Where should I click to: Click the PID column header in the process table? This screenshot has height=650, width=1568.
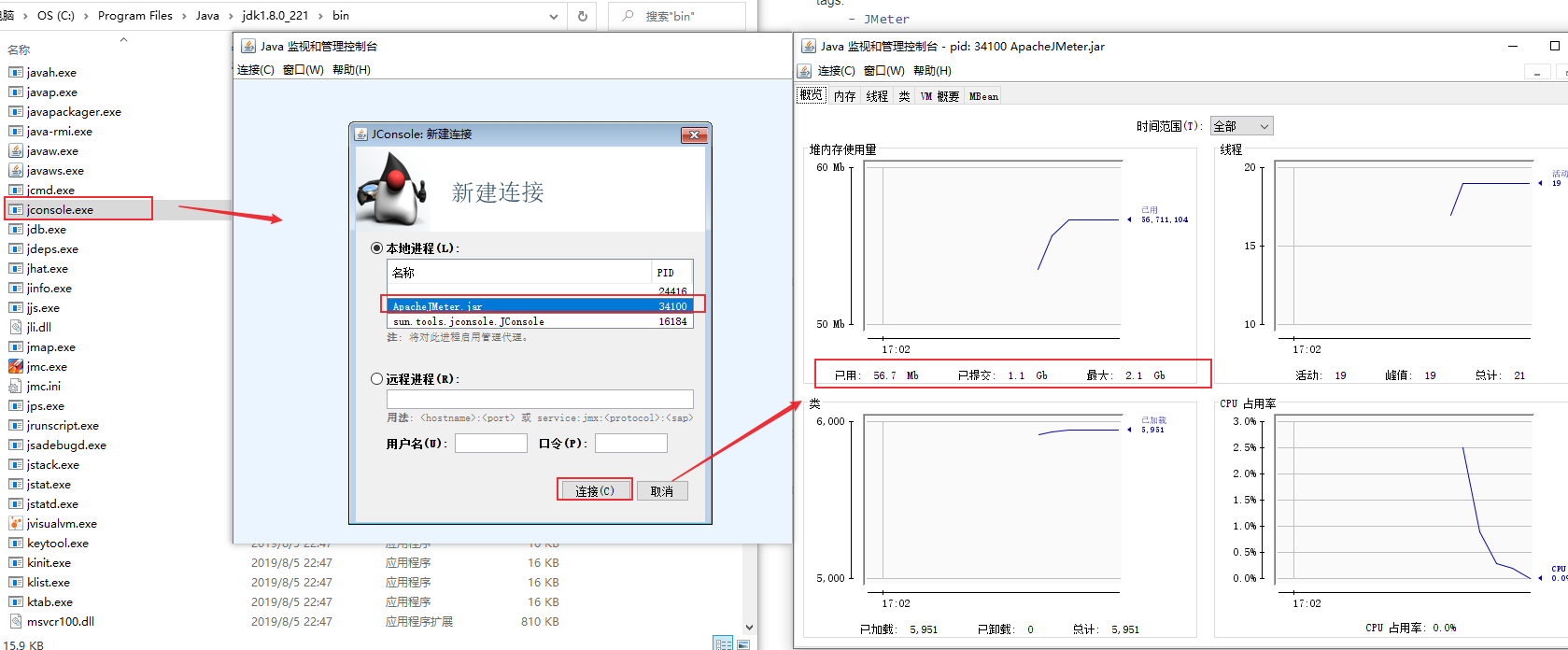click(x=672, y=272)
